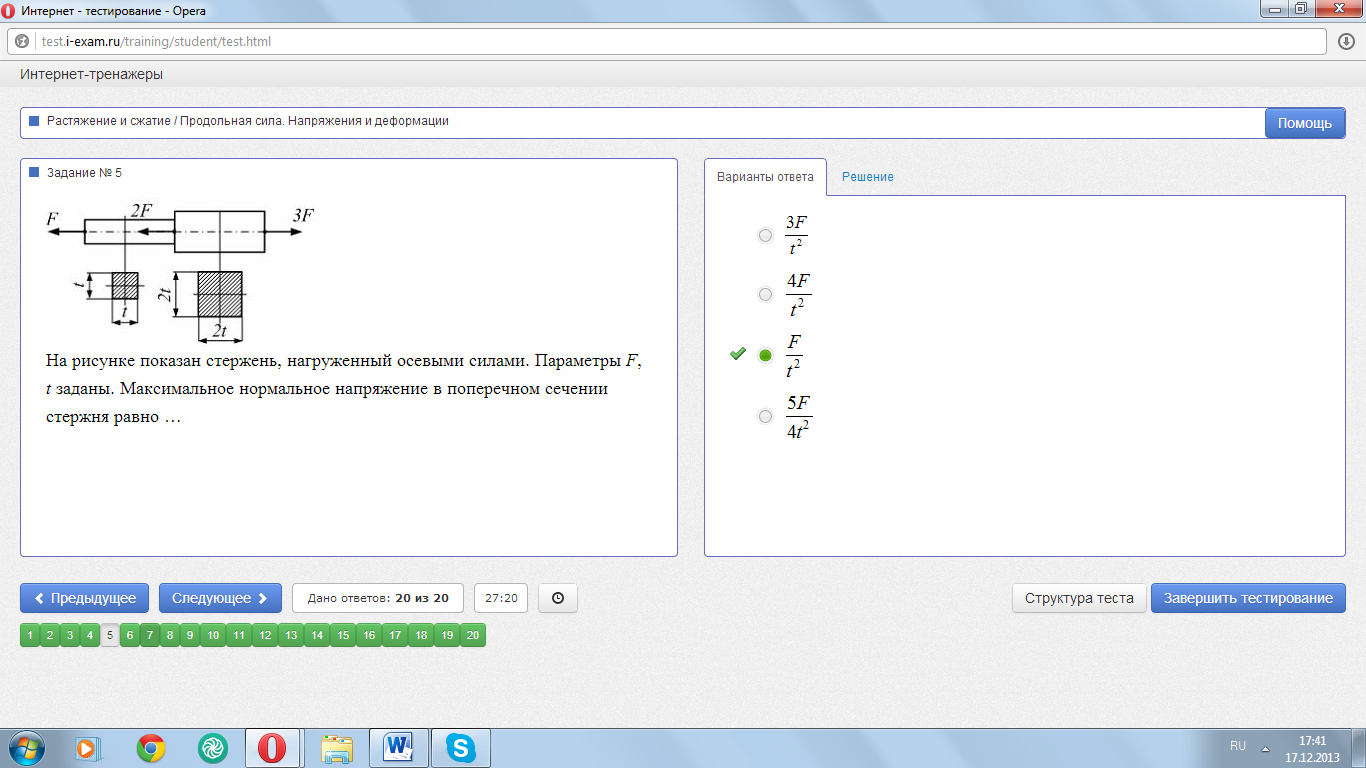Viewport: 1366px width, 768px height.
Task: Switch to Варианты ответа tab
Action: coord(766,177)
